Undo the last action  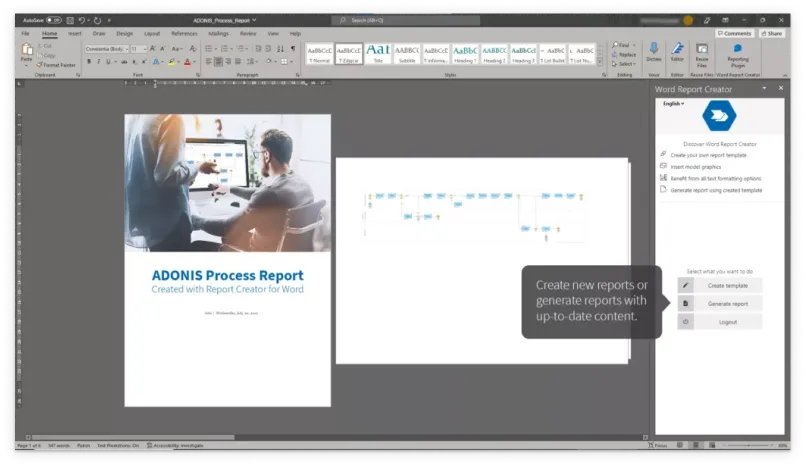(x=81, y=21)
